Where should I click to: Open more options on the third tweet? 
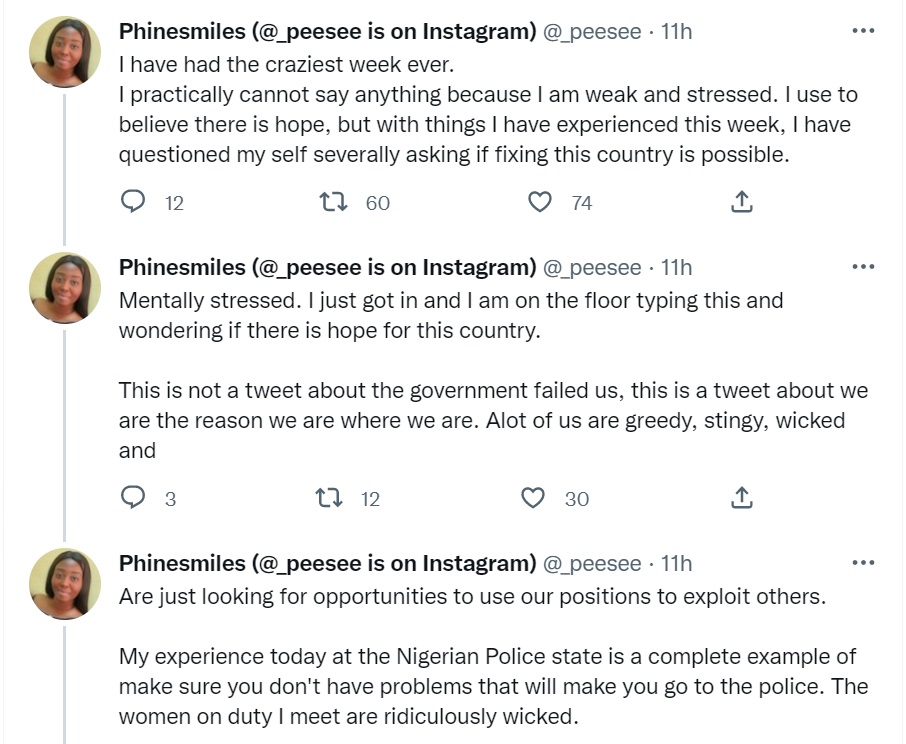862,563
